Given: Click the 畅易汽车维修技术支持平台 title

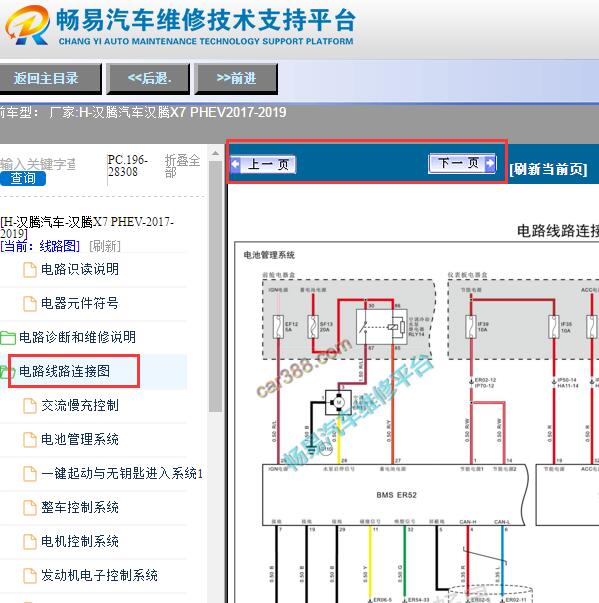Looking at the screenshot, I should (x=206, y=20).
